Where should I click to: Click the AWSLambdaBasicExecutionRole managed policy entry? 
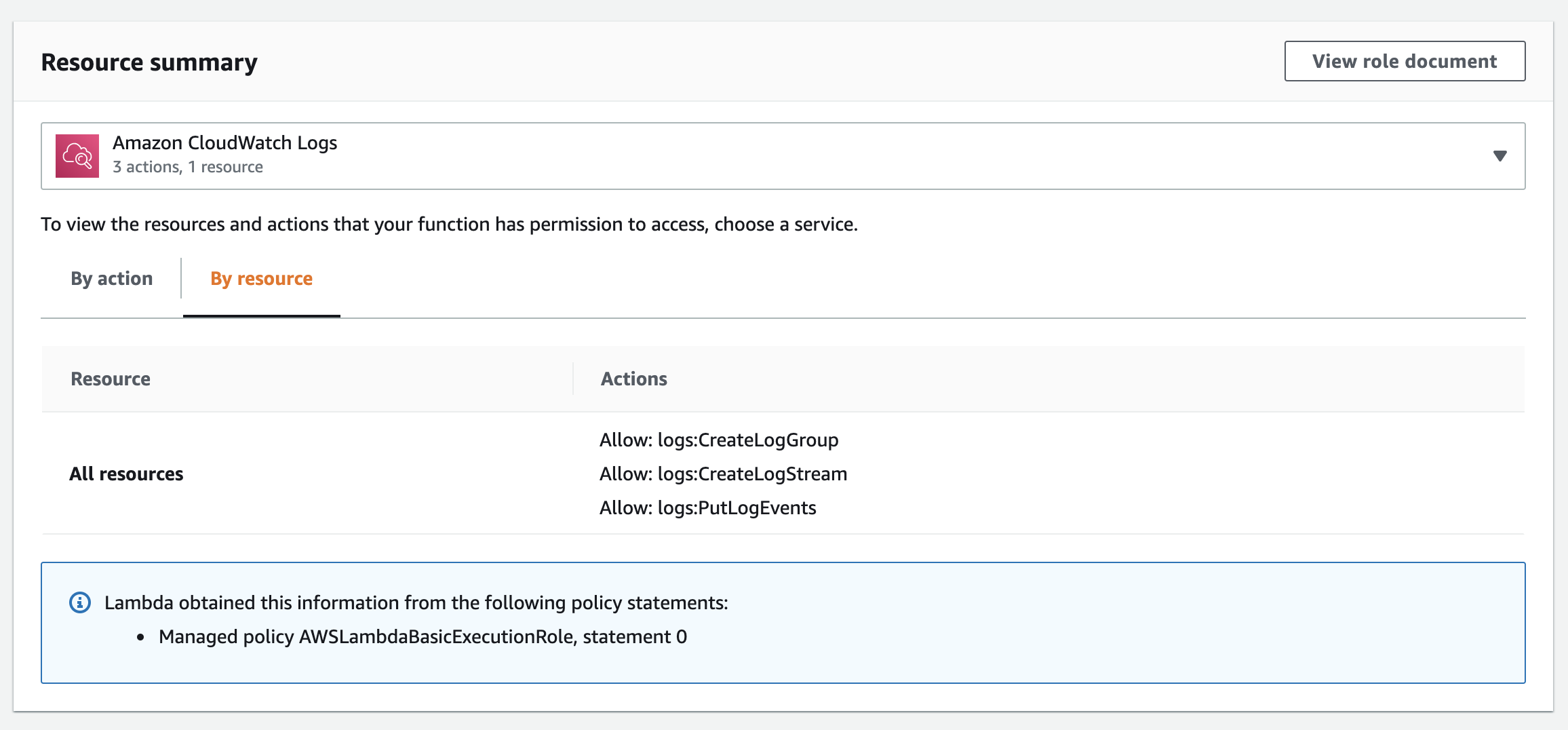(x=423, y=636)
